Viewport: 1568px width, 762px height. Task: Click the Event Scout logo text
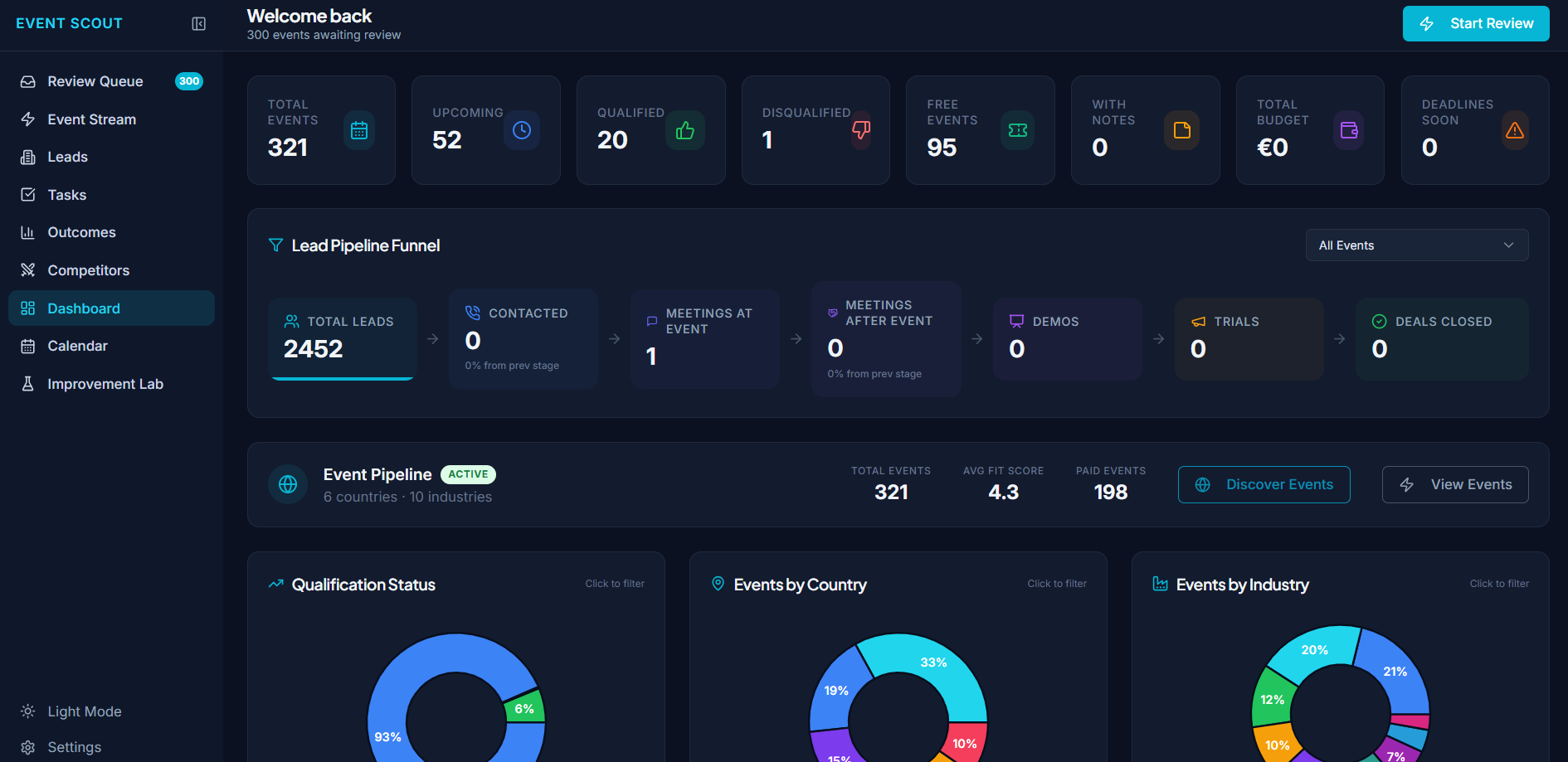tap(69, 23)
